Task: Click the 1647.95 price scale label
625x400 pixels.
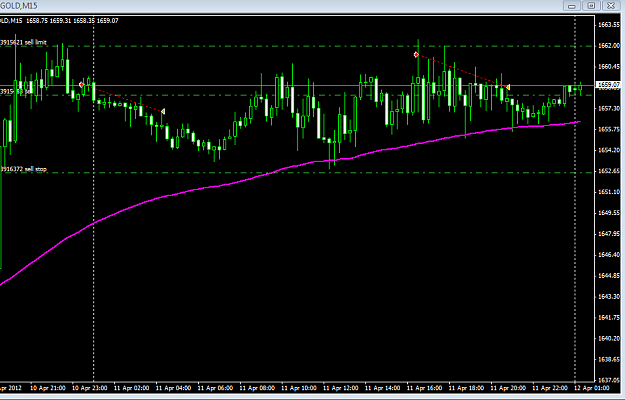Action: pyautogui.click(x=609, y=233)
